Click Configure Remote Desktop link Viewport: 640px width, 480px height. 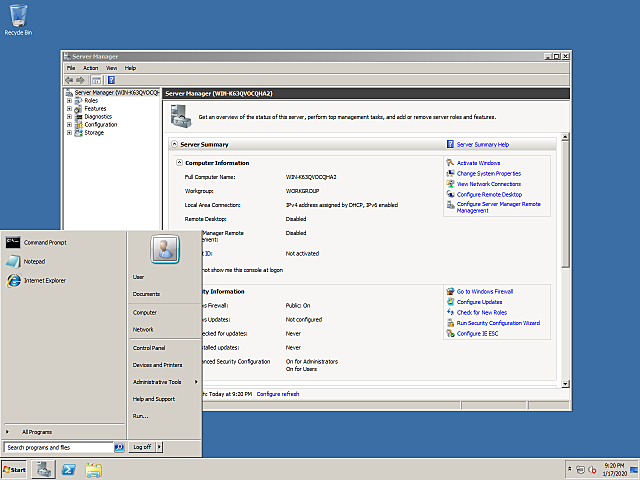(489, 195)
